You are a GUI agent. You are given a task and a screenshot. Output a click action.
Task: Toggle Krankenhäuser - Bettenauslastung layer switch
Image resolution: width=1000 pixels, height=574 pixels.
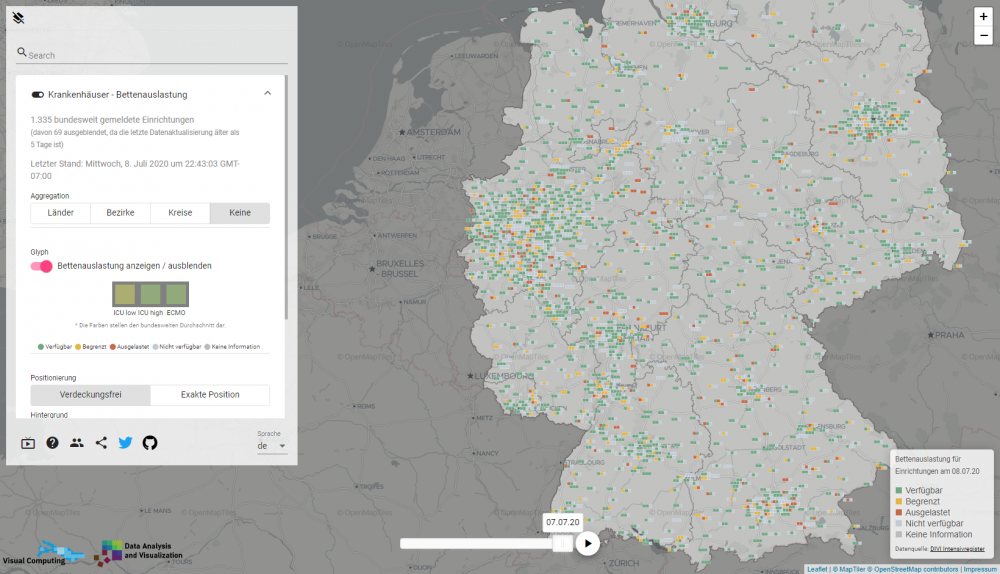tap(38, 94)
